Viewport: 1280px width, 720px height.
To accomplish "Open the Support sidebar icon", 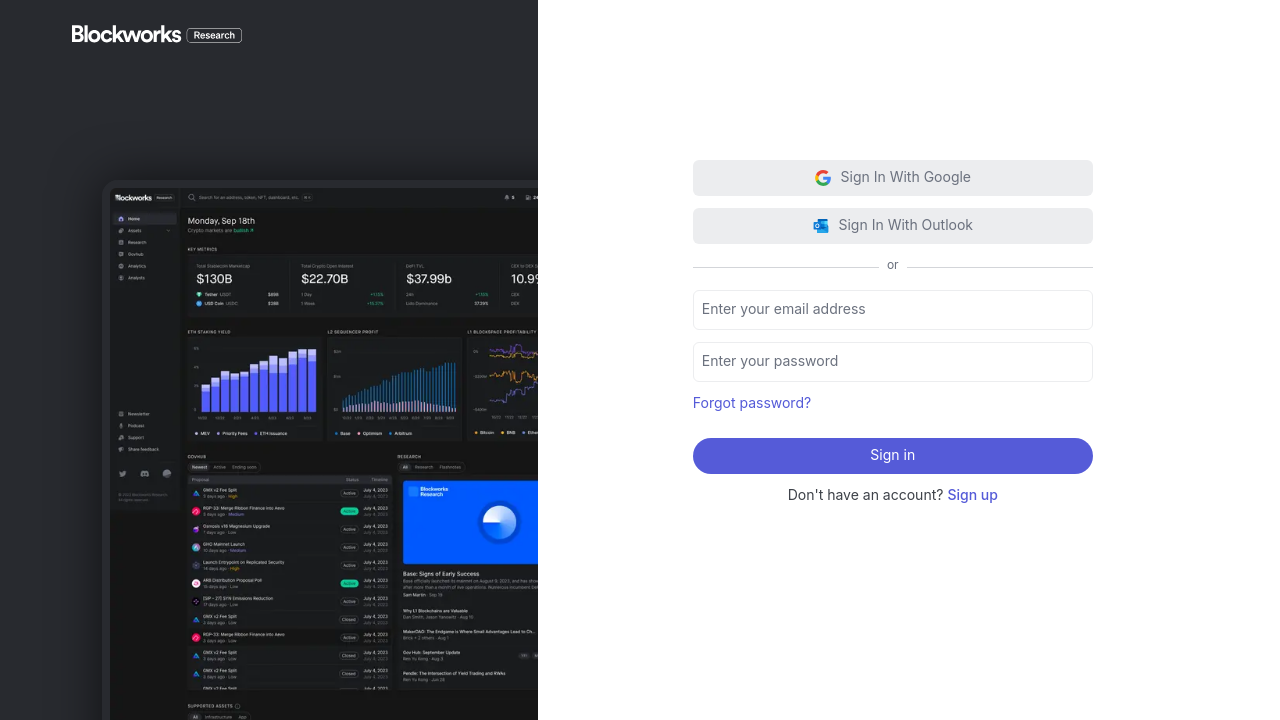I will tap(121, 438).
